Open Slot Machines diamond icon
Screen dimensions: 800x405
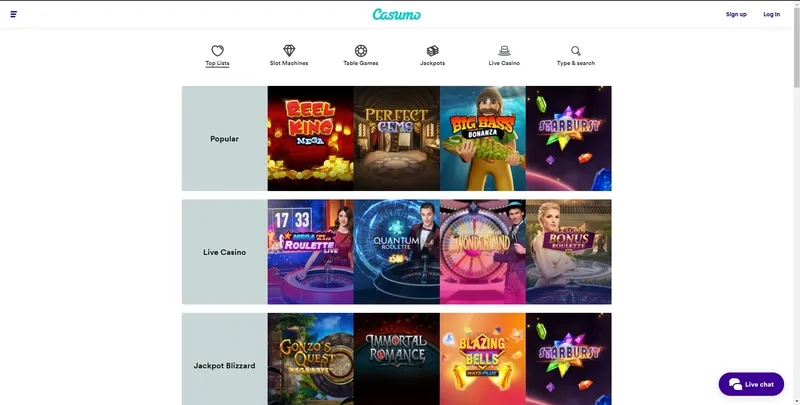pos(289,50)
